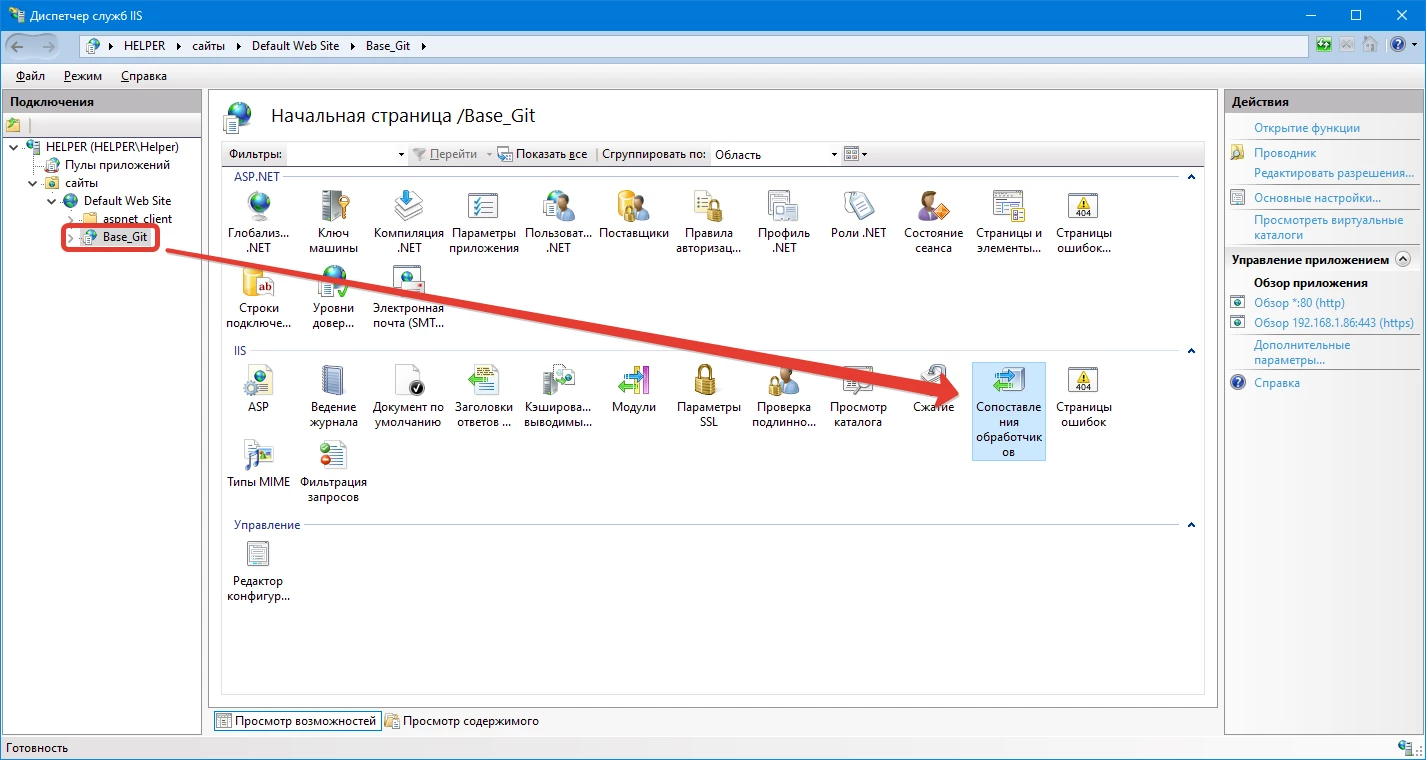Screen dimensions: 1426x760
Task: Open the Модули feature icon
Action: (634, 388)
